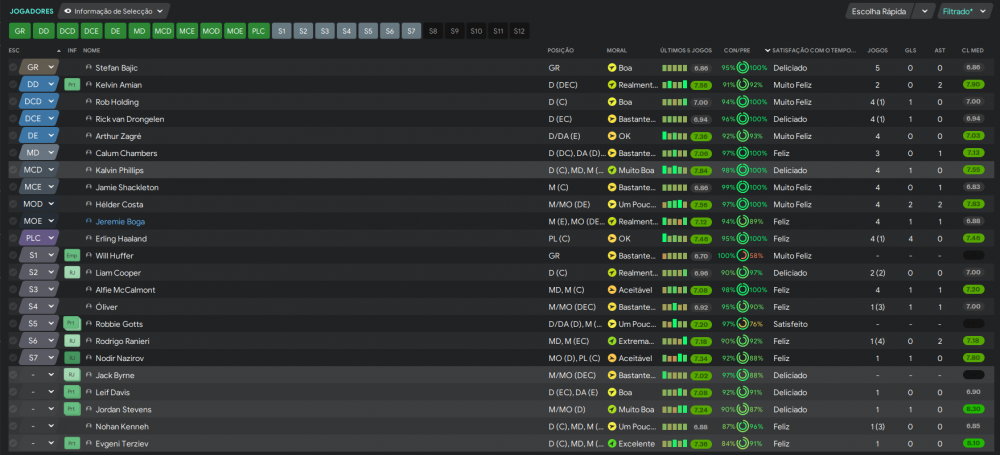Select the GR position pill at top
Screen dimensions: 1000x455
20,31
